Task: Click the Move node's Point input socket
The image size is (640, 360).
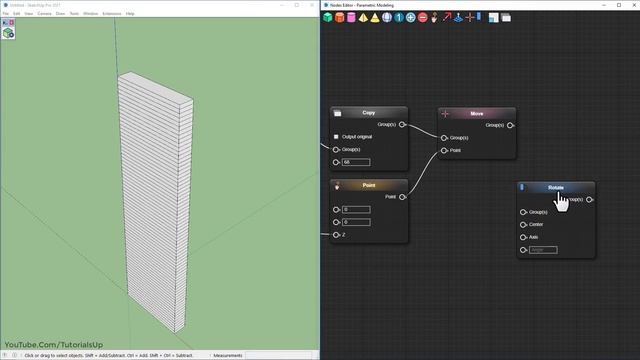Action: pos(444,151)
